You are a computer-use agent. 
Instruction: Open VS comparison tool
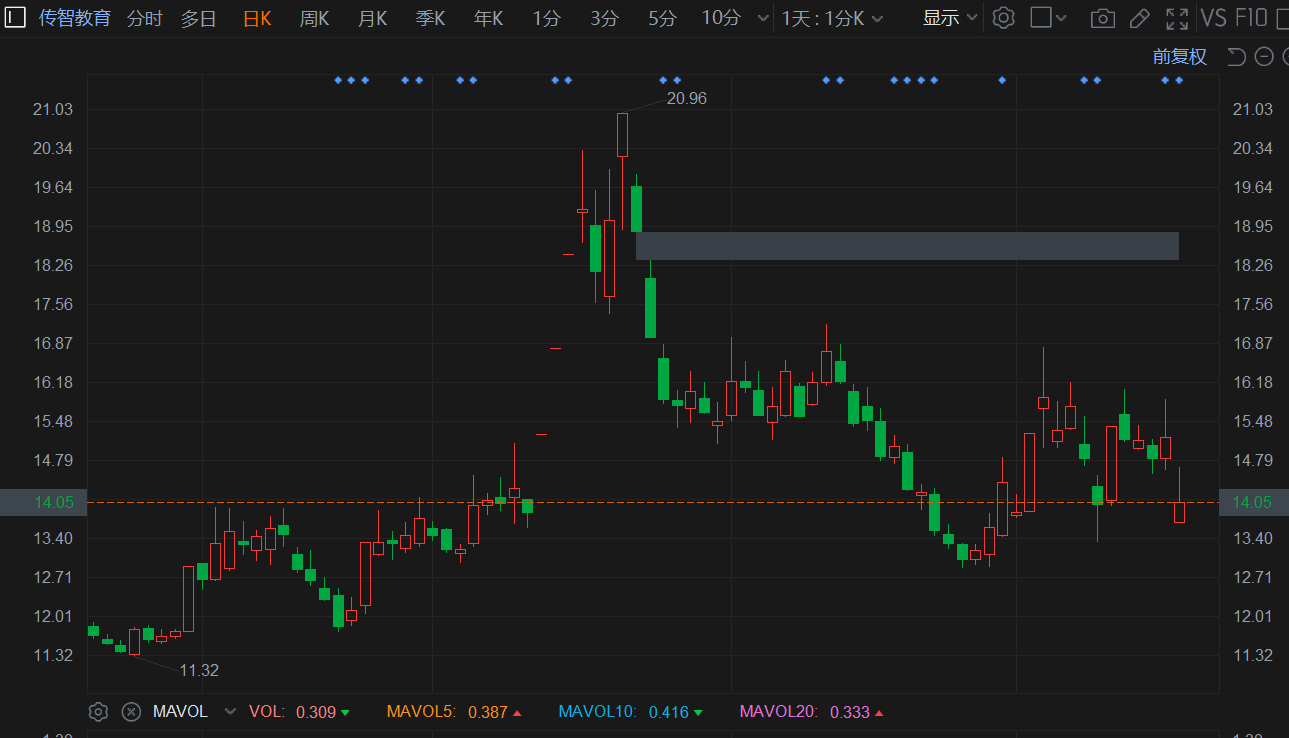point(1213,18)
